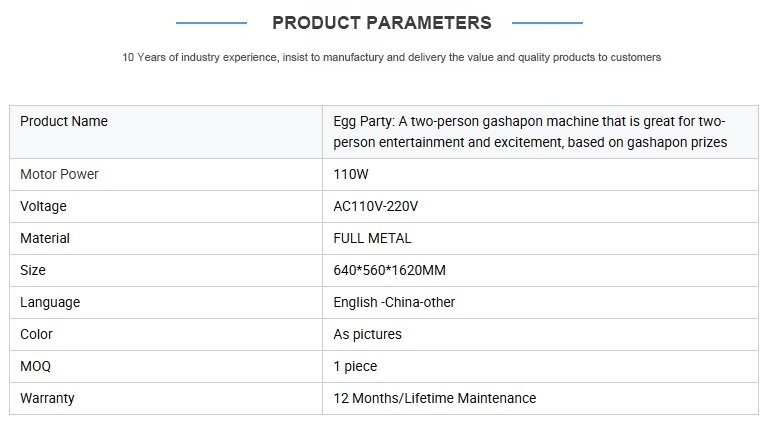Click the Voltage row label
The image size is (771, 435).
pos(43,206)
